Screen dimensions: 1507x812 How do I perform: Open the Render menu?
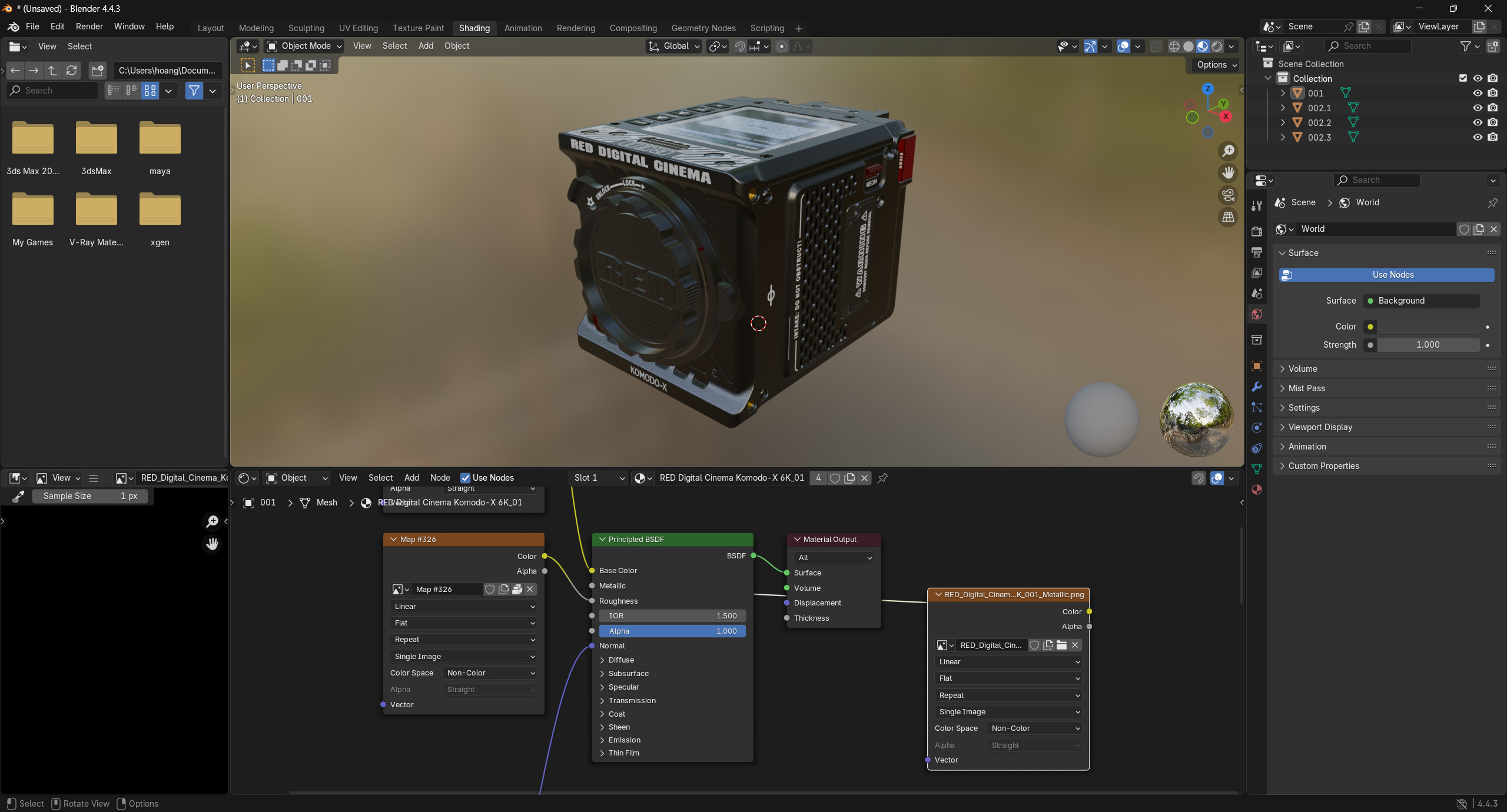pos(89,26)
